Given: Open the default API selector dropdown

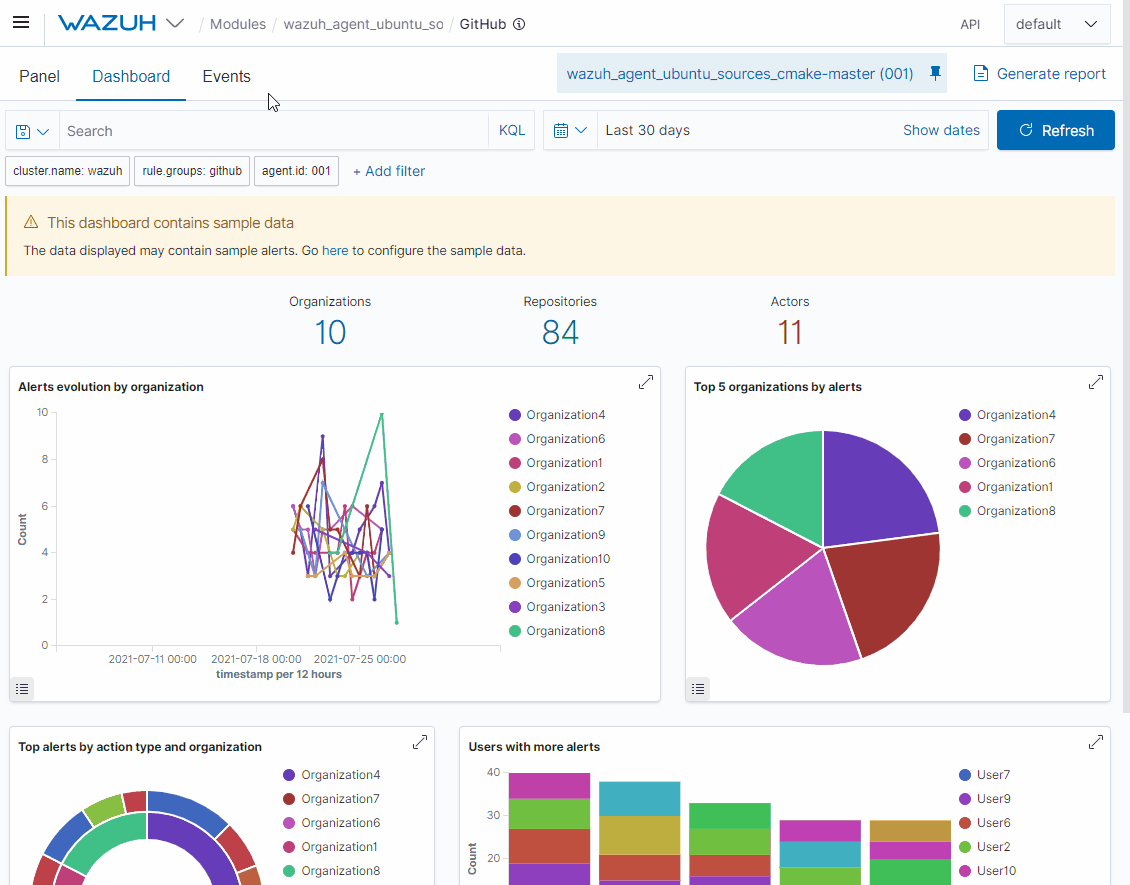Looking at the screenshot, I should click(x=1056, y=24).
